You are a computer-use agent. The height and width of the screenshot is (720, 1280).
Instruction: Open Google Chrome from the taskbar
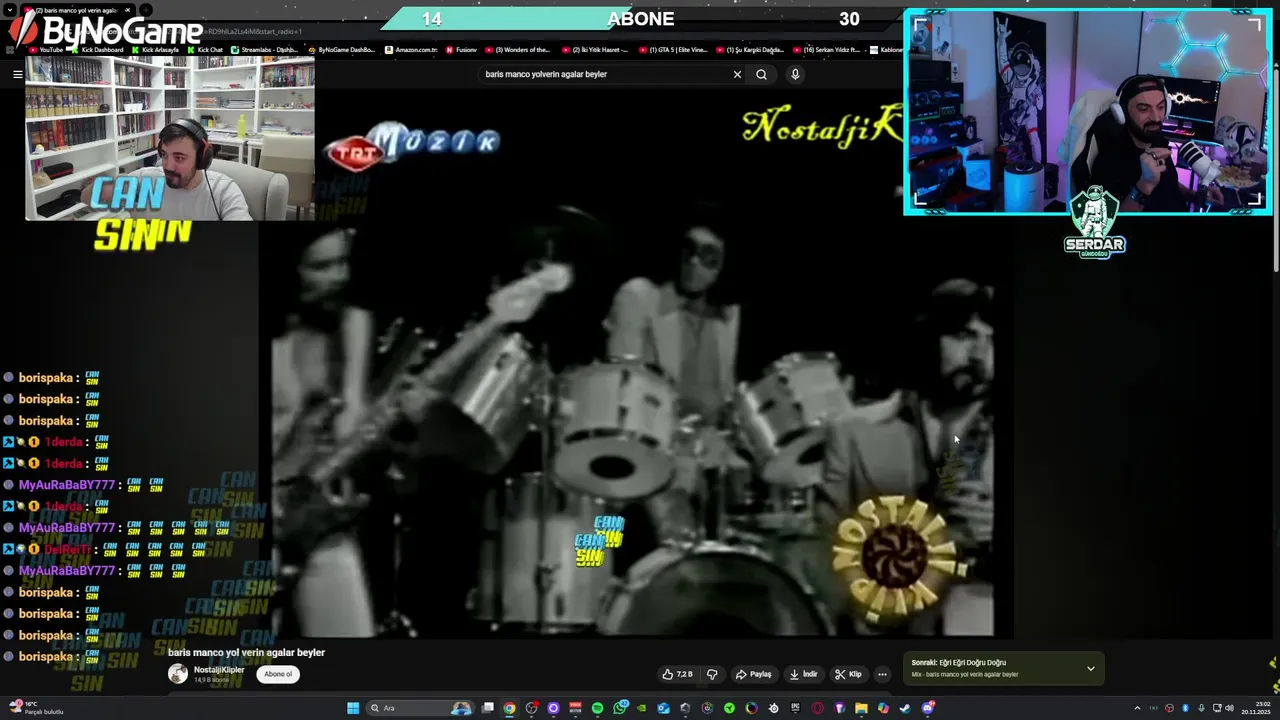(x=509, y=708)
